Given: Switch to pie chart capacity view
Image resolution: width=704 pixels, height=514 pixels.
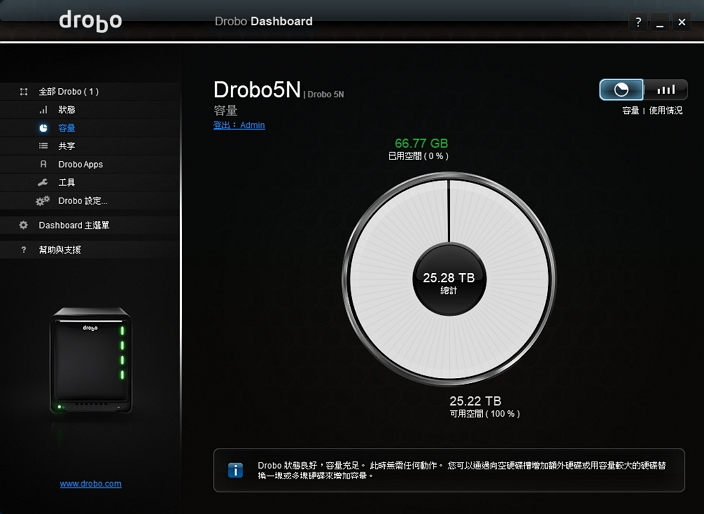Looking at the screenshot, I should click(621, 90).
